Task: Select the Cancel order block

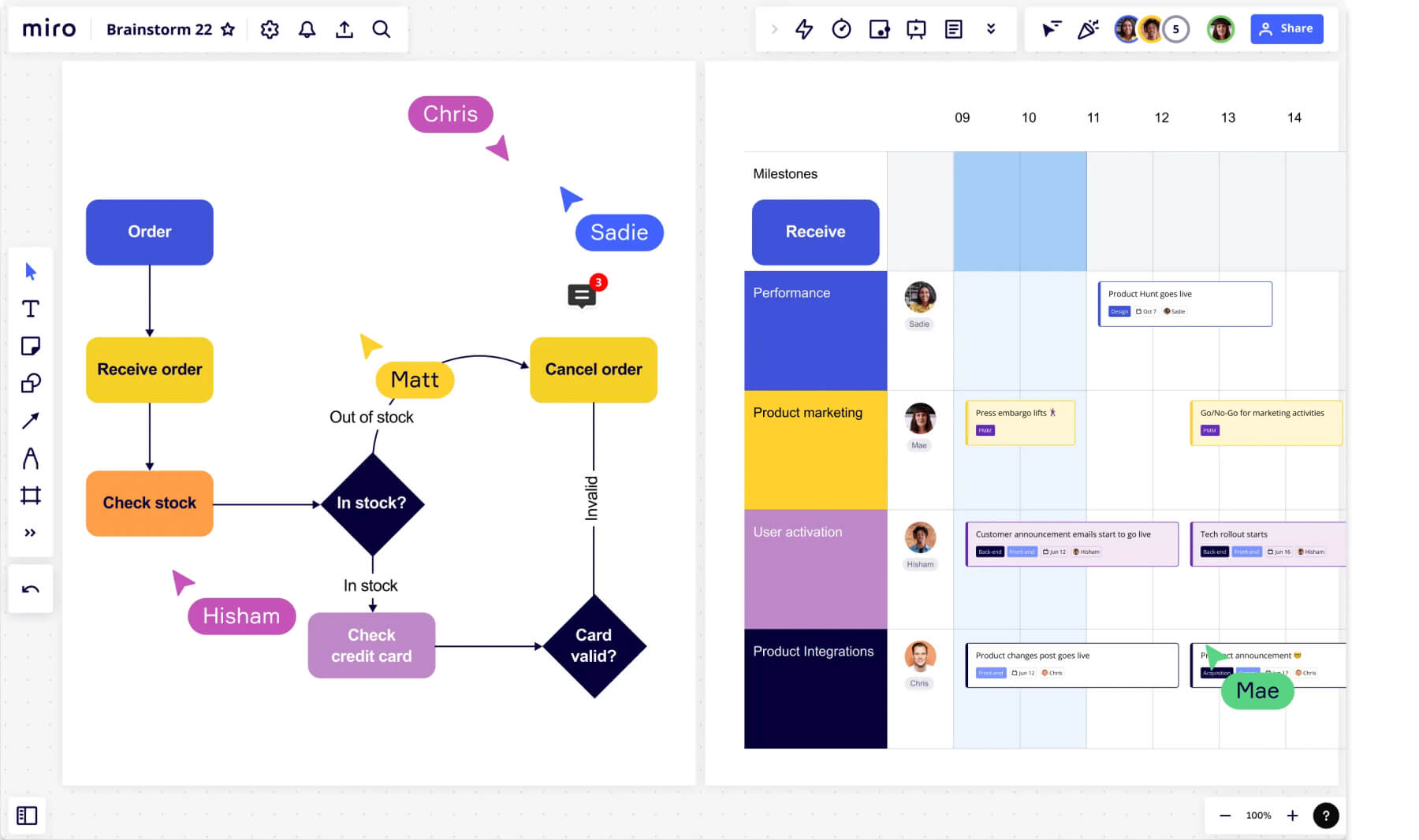Action: click(x=594, y=370)
